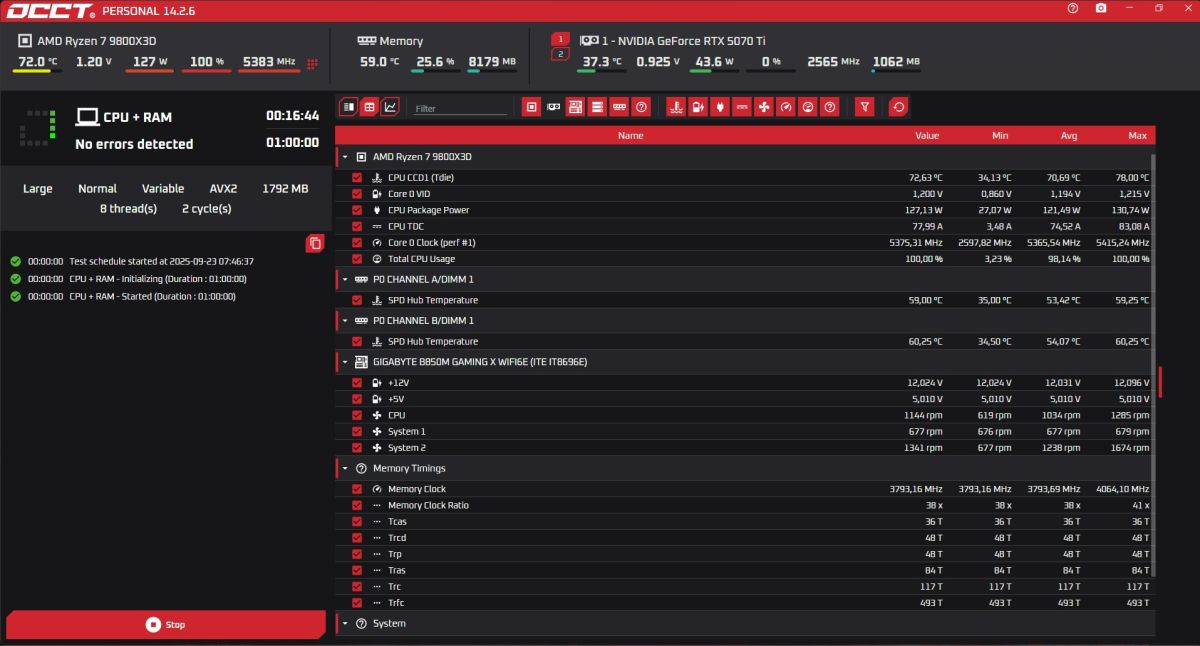This screenshot has height=646, width=1200.
Task: Toggle the voltage sensor filter icon
Action: pos(698,107)
